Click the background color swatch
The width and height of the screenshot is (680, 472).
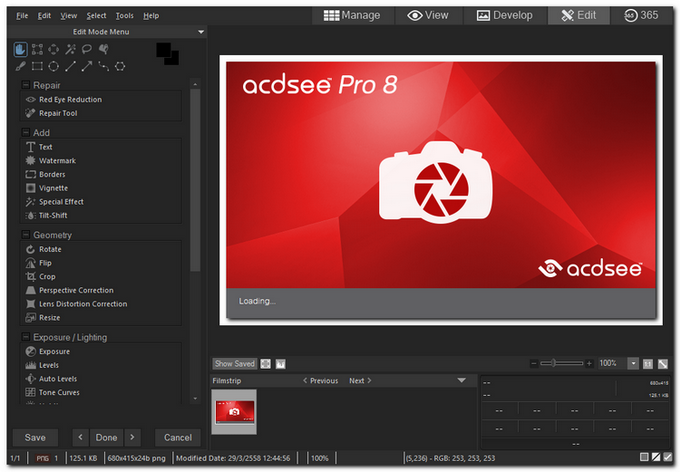(173, 59)
